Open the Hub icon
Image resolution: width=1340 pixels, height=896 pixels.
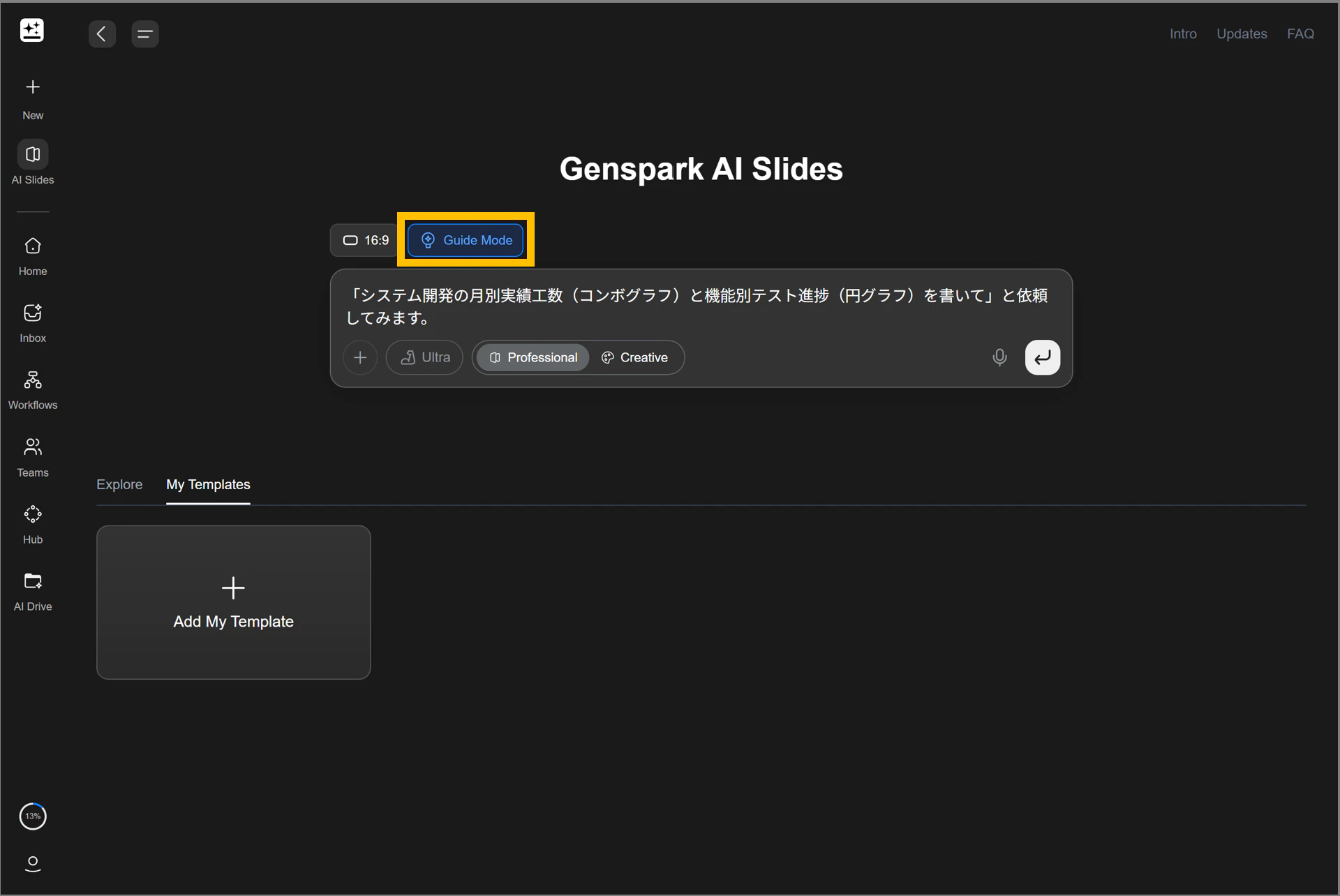click(x=33, y=515)
